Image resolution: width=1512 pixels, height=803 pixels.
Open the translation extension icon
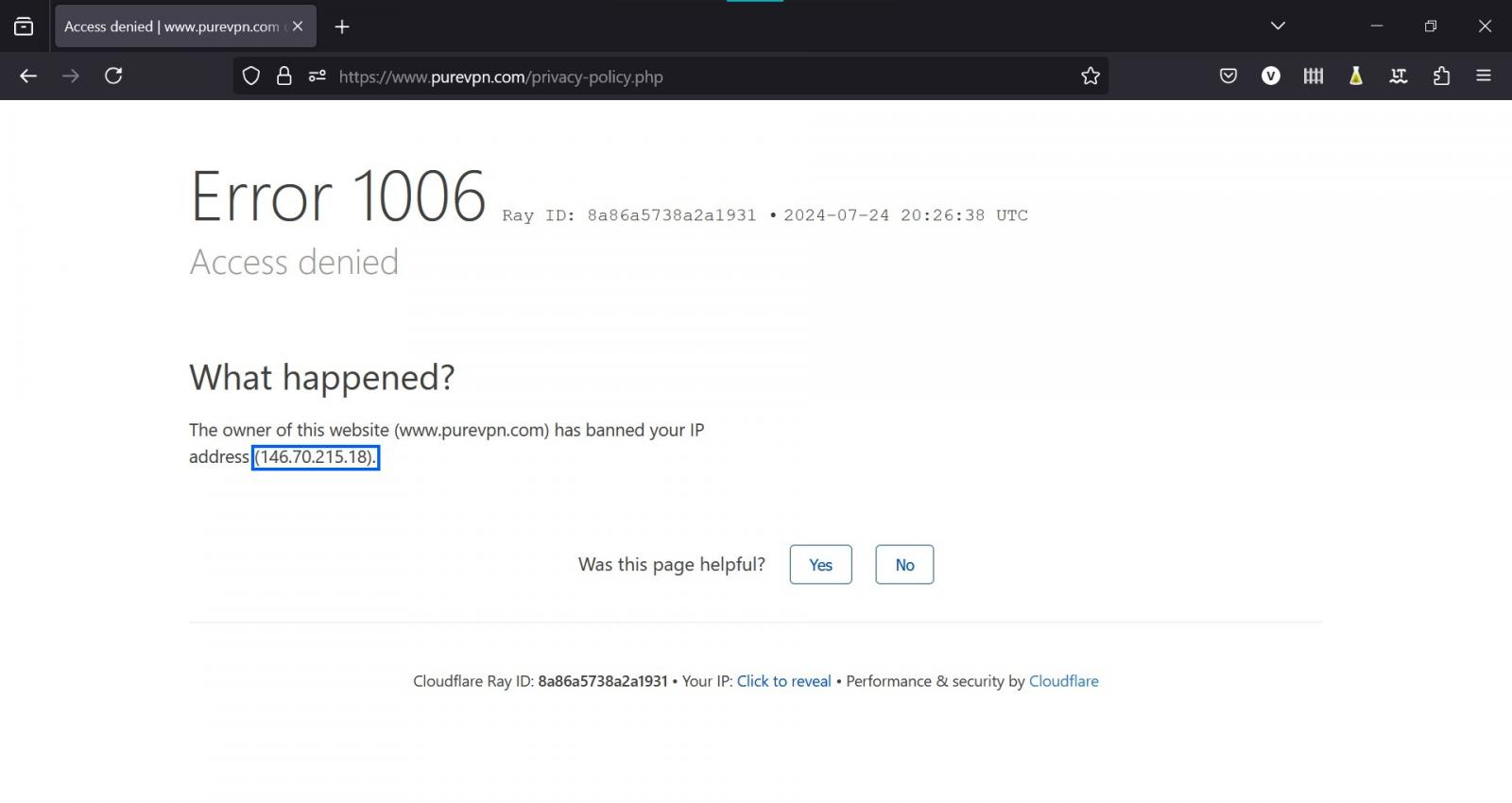1398,77
